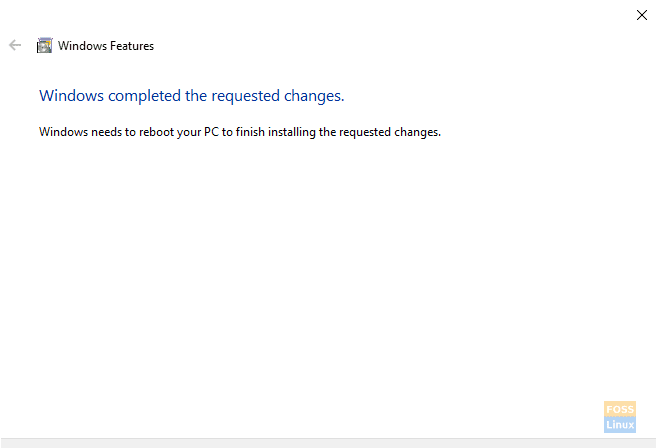Click the 'Windows completed the requested changes' heading

point(192,96)
